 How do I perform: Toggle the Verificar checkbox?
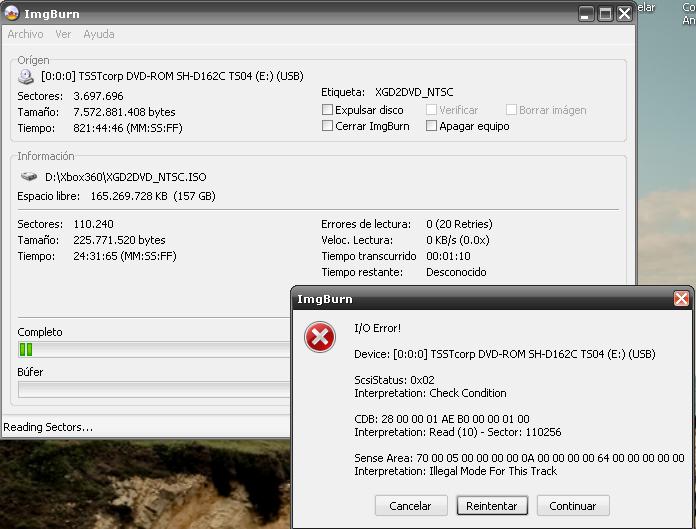431,110
